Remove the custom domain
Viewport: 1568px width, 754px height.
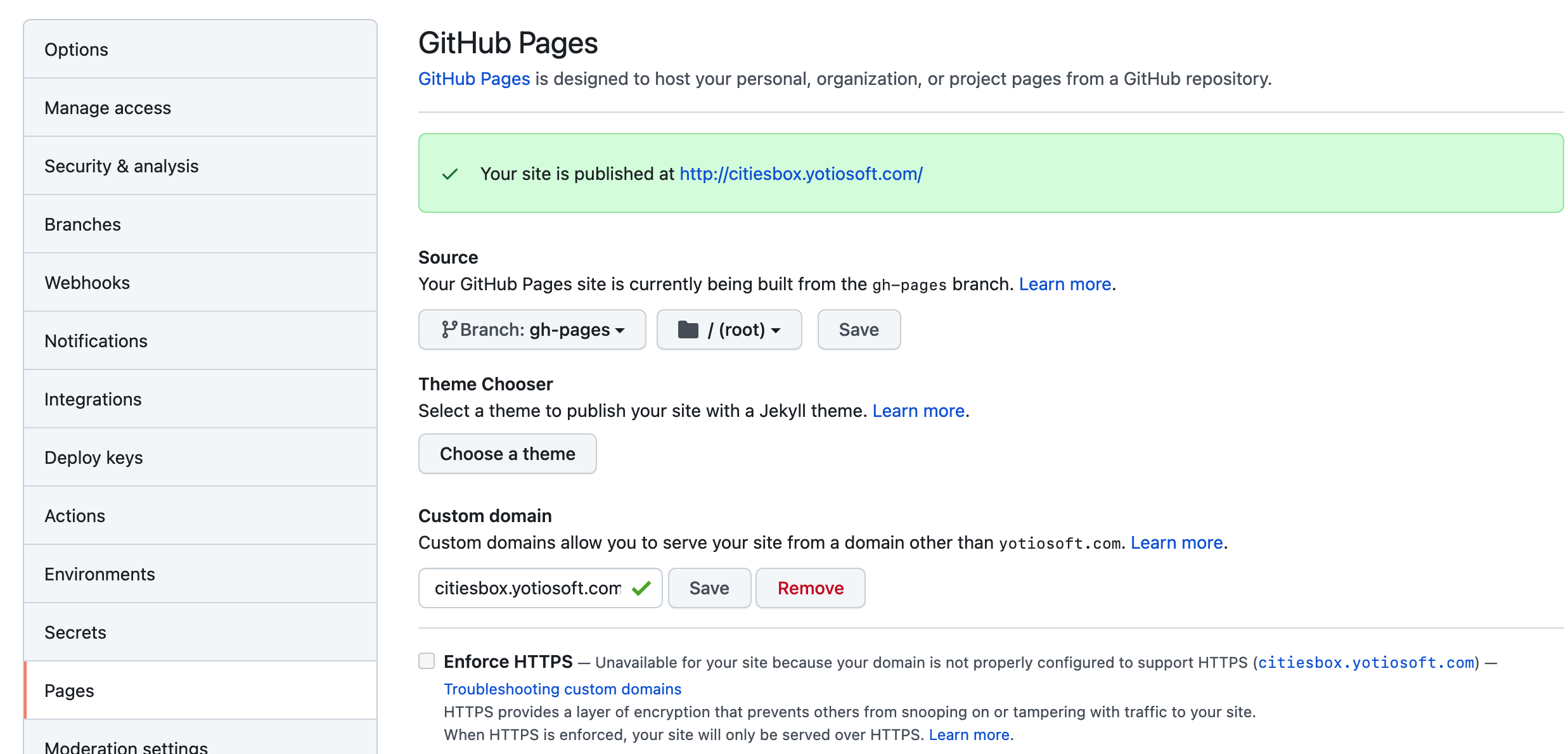pos(811,588)
